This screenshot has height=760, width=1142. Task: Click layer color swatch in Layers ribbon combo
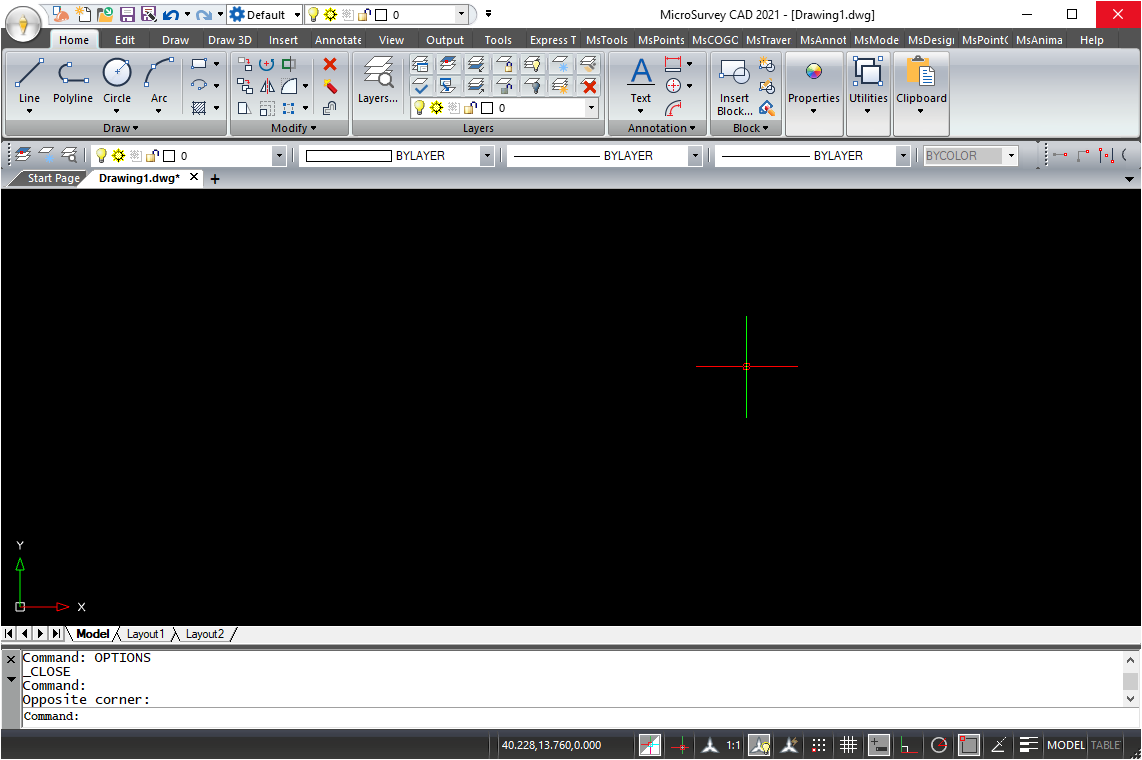coord(487,108)
